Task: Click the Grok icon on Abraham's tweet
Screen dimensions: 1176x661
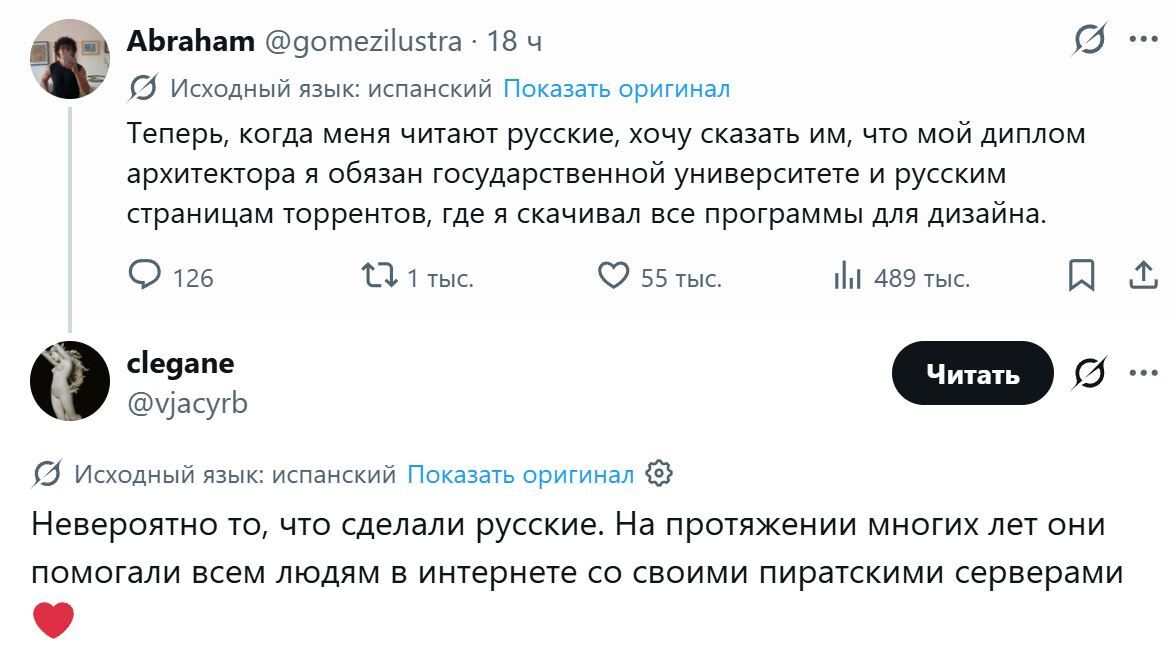Action: point(1088,41)
